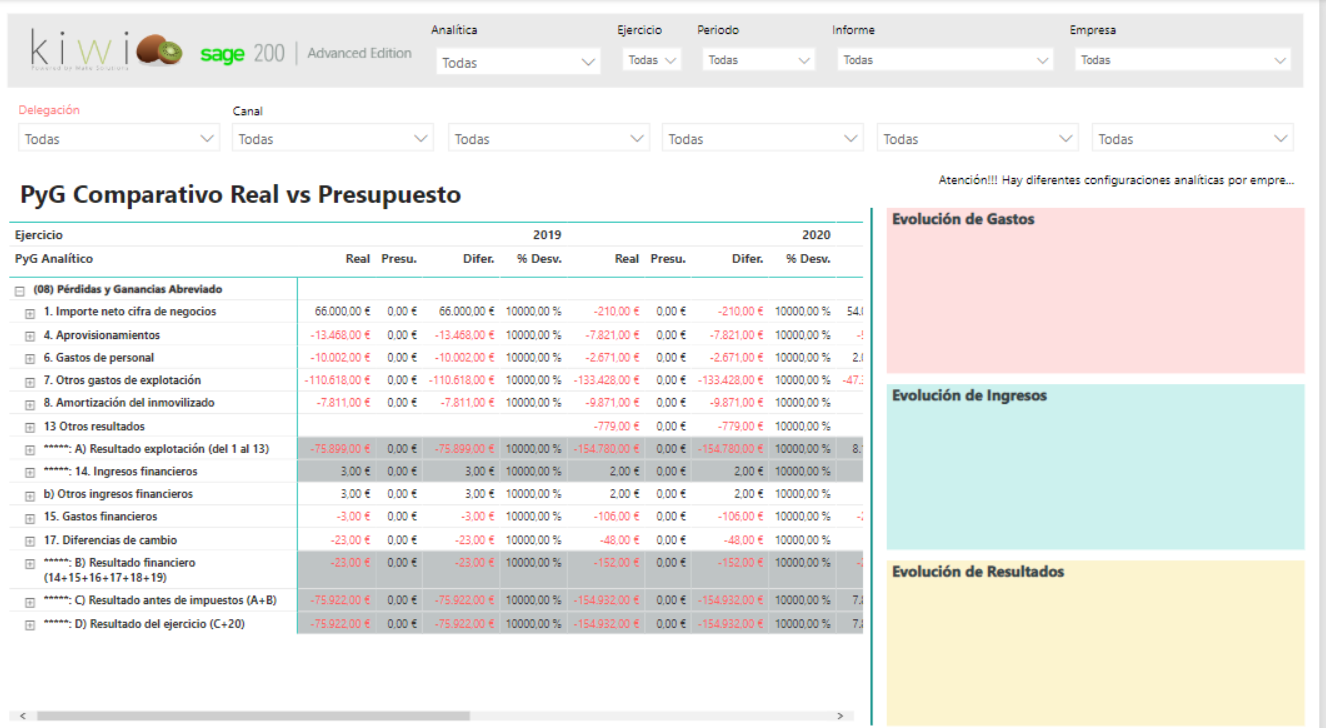Click the Presu. column header under 2020
The width and height of the screenshot is (1326, 728).
coord(668,258)
